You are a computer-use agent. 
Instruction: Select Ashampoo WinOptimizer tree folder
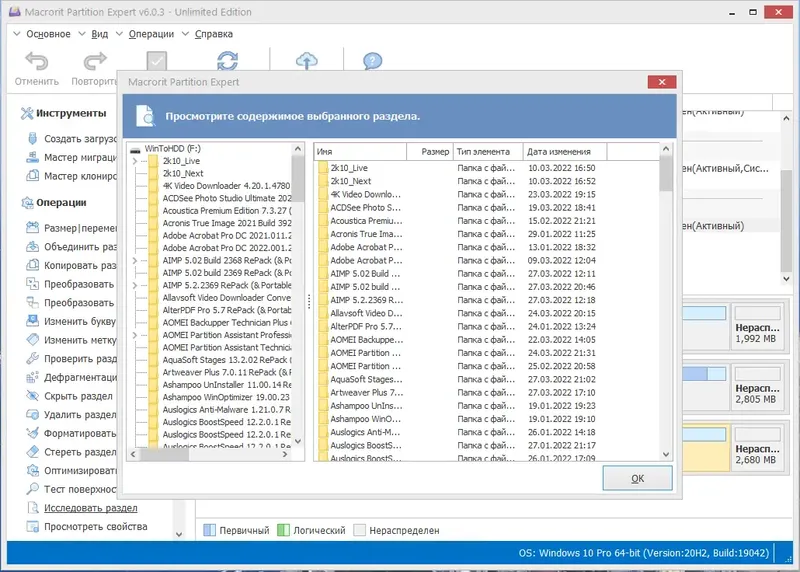pyautogui.click(x=226, y=397)
